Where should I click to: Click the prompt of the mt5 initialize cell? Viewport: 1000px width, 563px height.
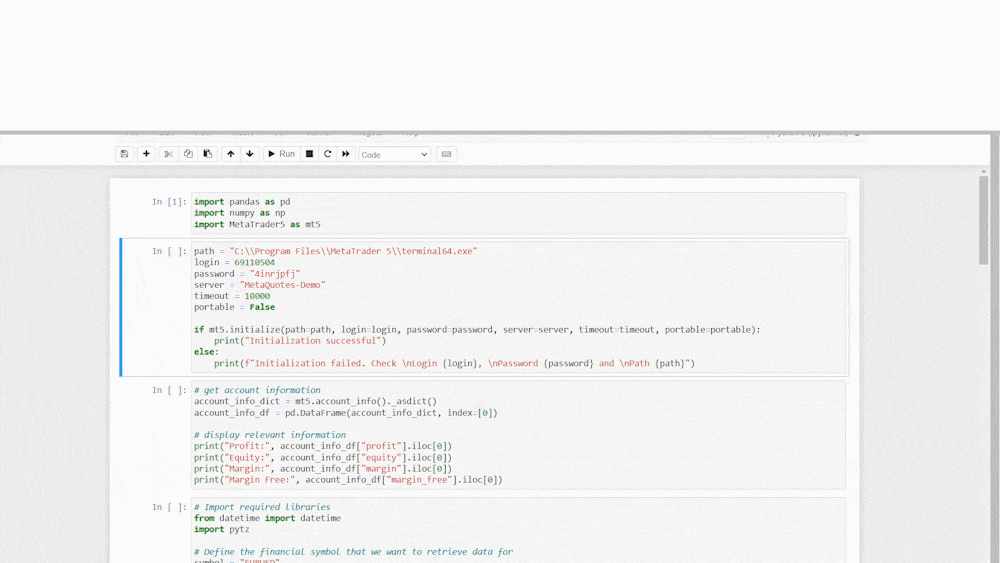tap(169, 251)
